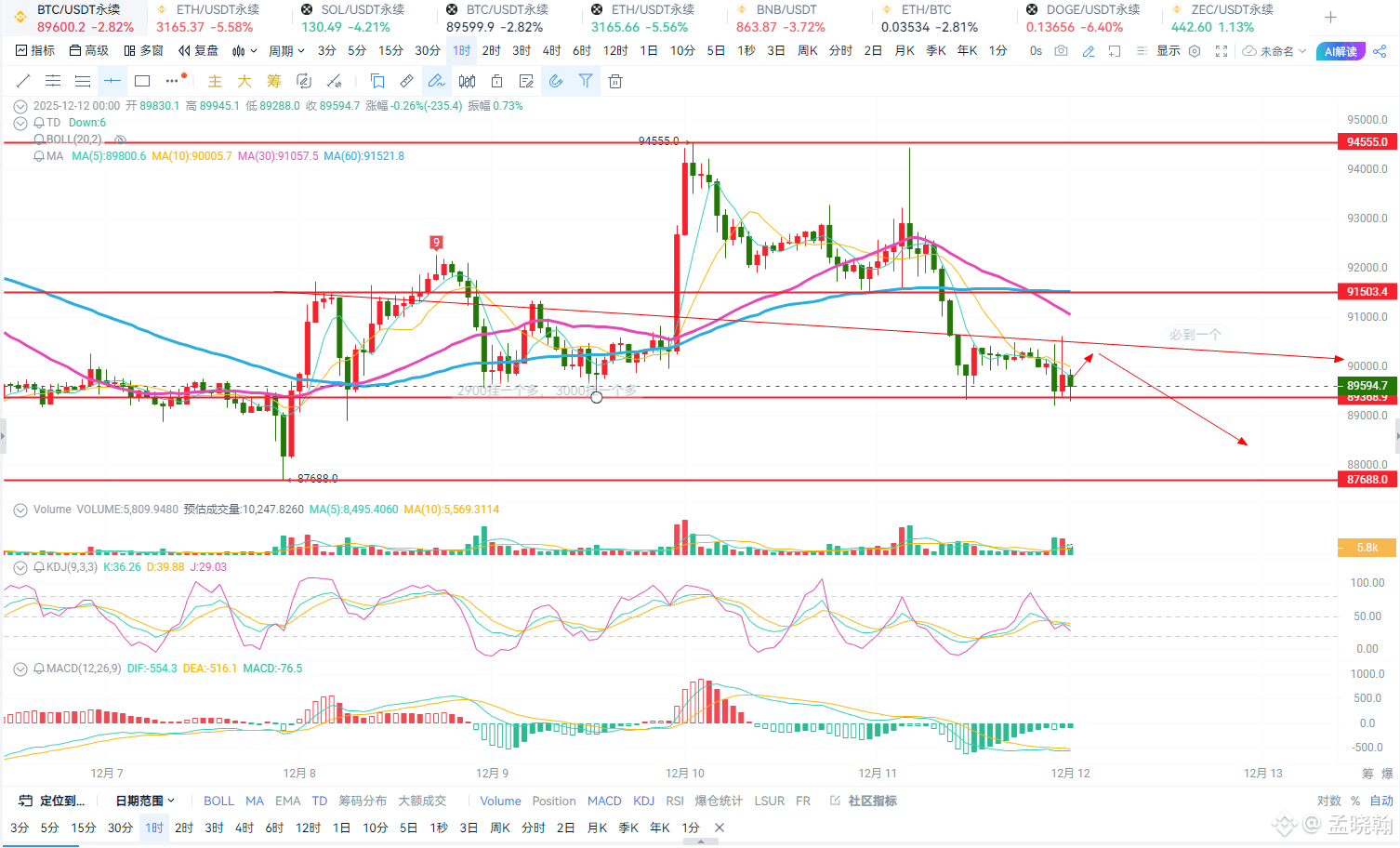Toggle the MA indicator alert bell
Viewport: 1400px width, 848px height.
click(39, 156)
